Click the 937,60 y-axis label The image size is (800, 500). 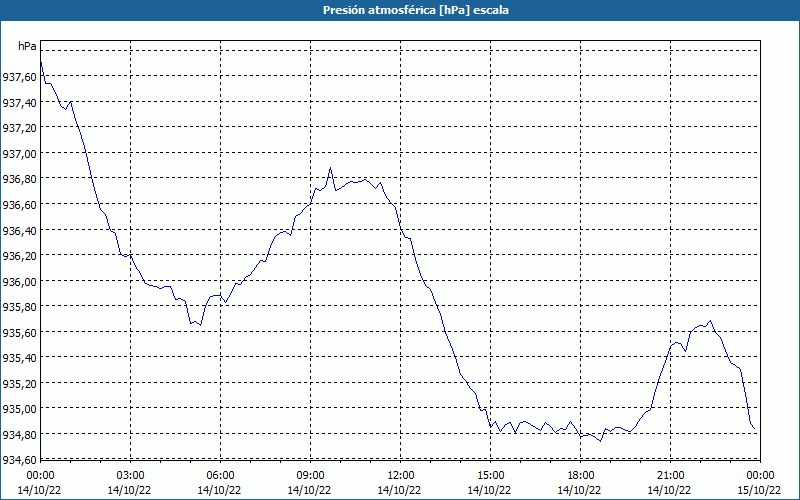tap(19, 77)
